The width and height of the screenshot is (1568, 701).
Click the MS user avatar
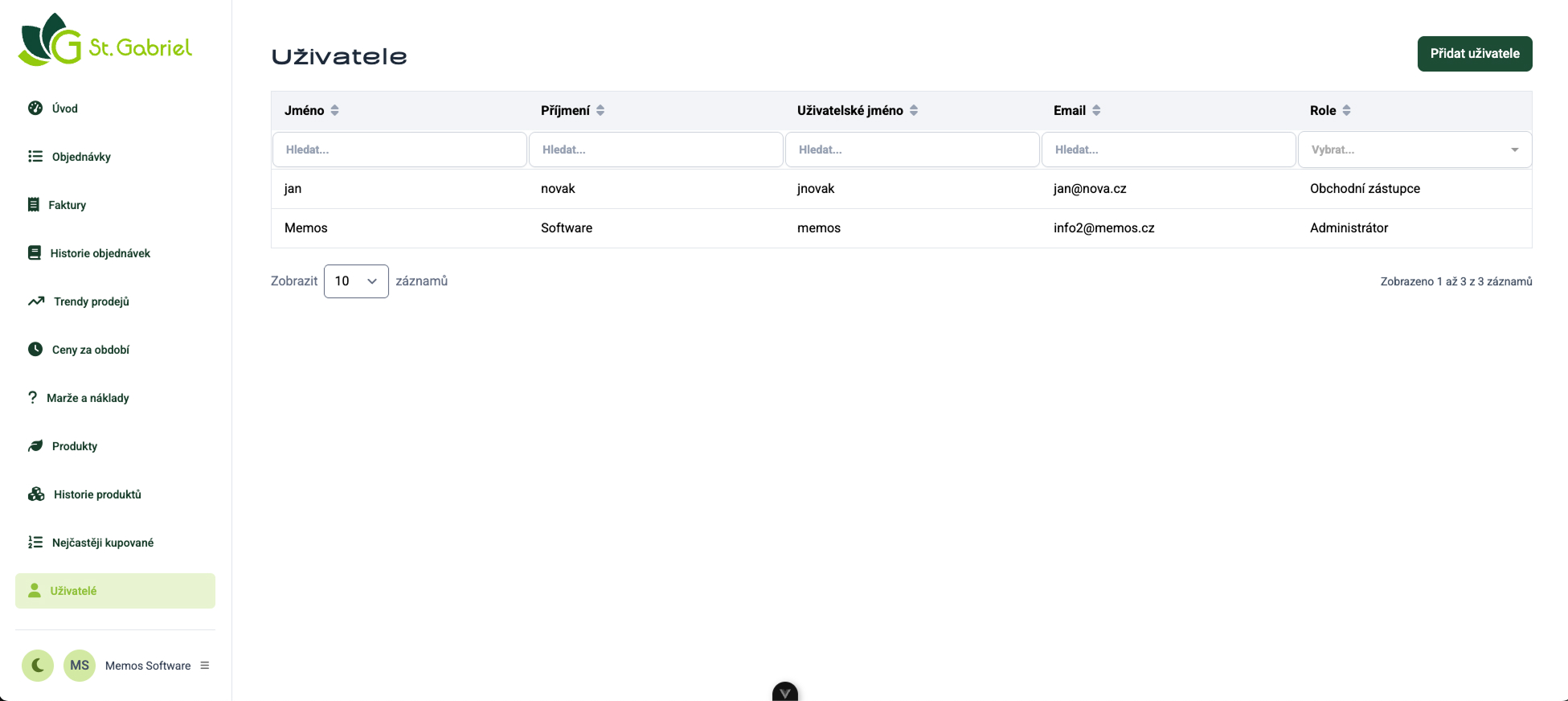coord(80,666)
